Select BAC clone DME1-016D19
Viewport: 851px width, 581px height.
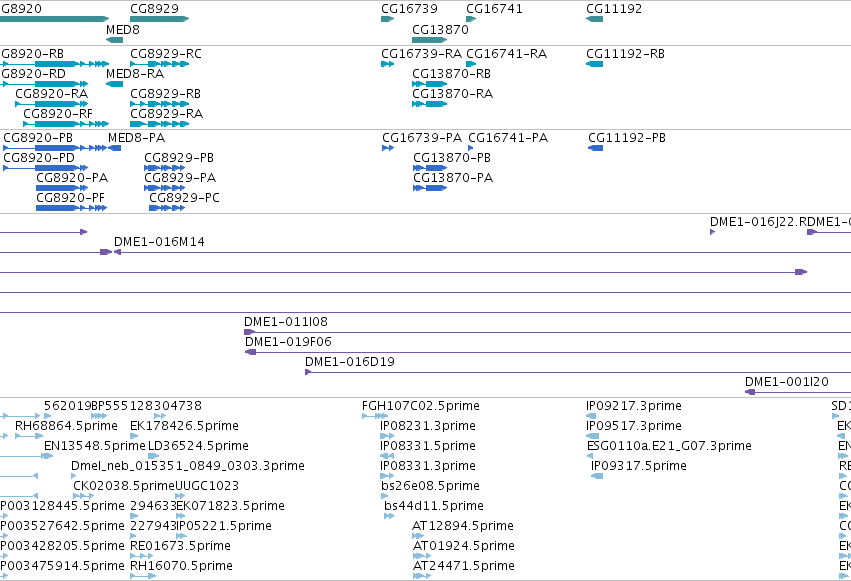pos(350,362)
